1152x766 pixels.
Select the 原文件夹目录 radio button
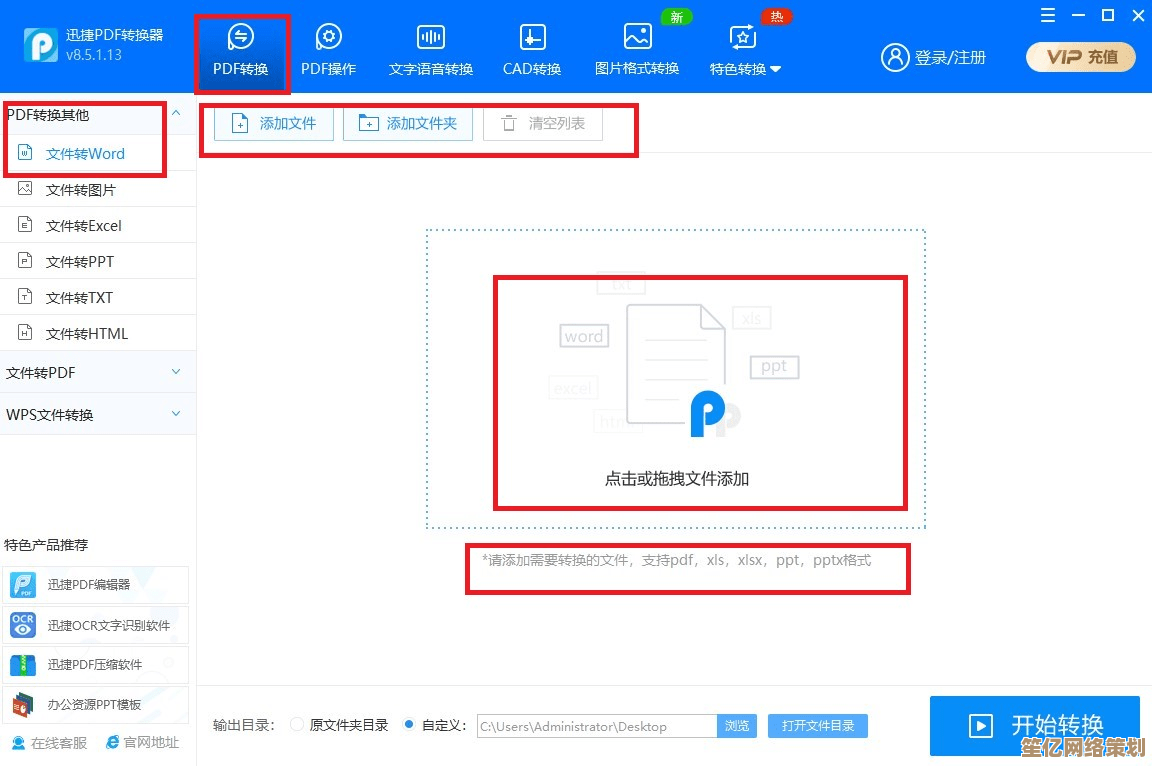coord(297,725)
